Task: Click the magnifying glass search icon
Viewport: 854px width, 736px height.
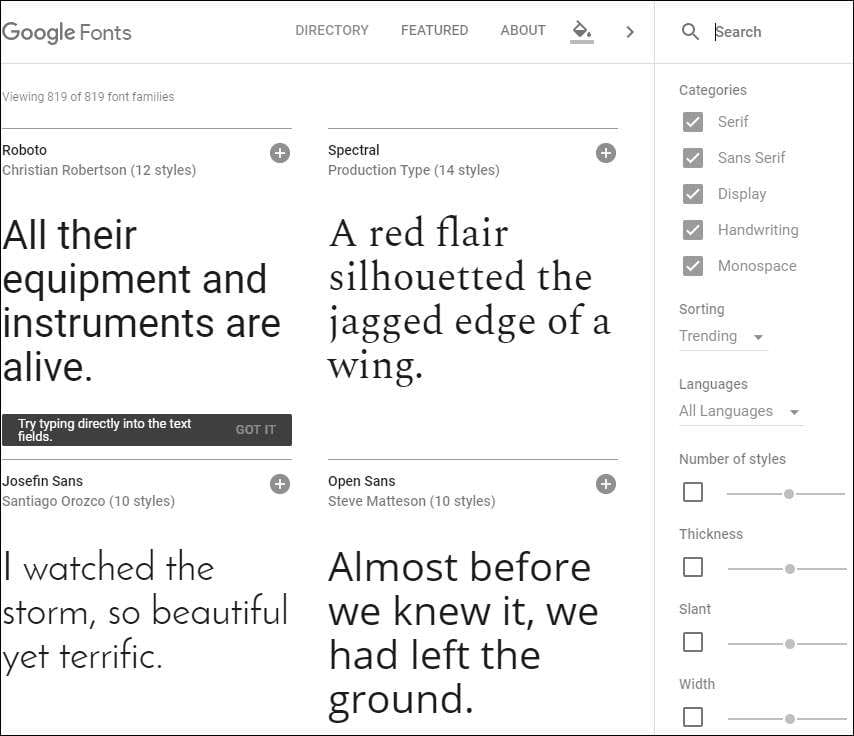Action: coord(690,32)
